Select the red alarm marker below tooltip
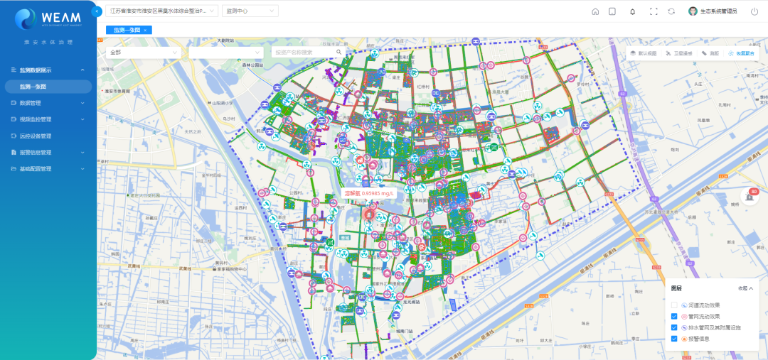Screen dimensions: 768x360 [x=369, y=214]
